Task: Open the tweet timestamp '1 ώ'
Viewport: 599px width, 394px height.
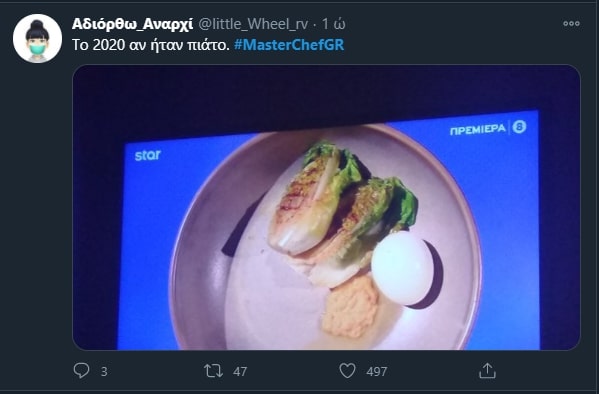Action: pos(333,24)
